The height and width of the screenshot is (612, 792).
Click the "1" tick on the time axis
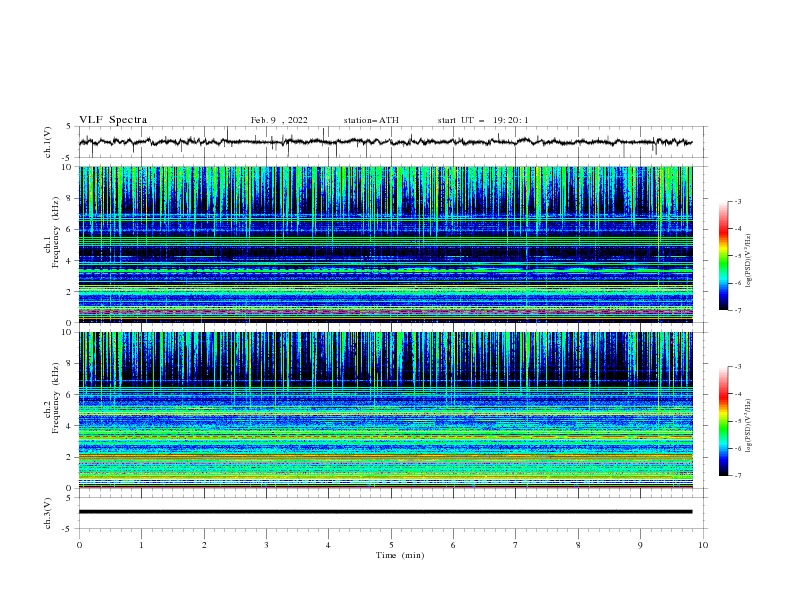(141, 545)
